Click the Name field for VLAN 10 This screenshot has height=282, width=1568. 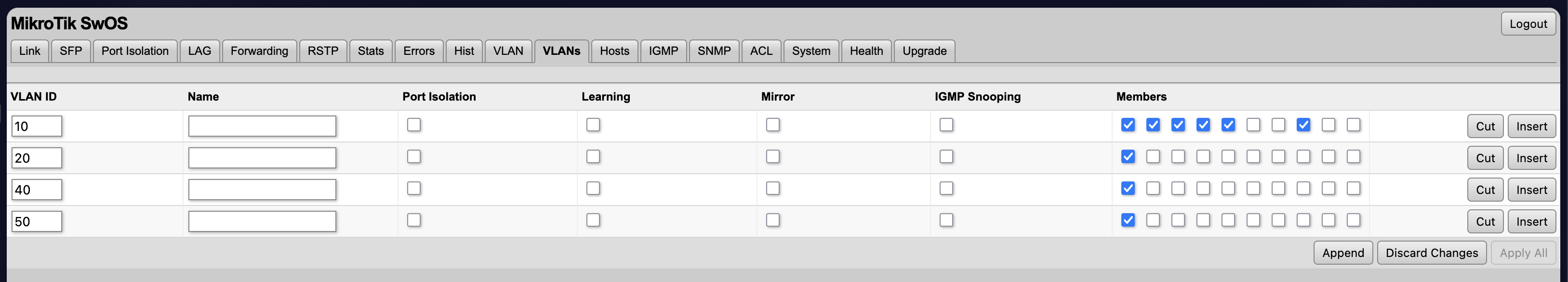[262, 127]
